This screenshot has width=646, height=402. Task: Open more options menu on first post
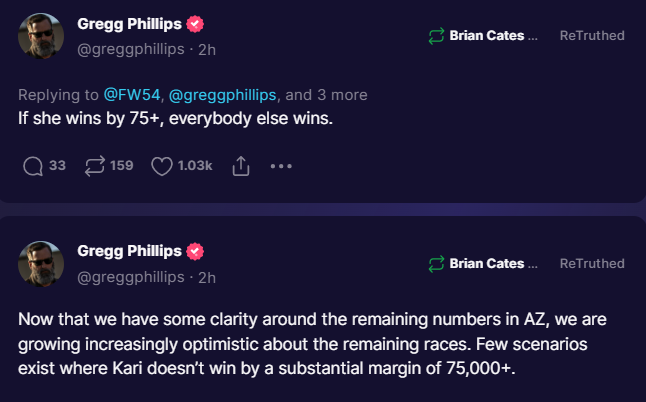pyautogui.click(x=281, y=166)
